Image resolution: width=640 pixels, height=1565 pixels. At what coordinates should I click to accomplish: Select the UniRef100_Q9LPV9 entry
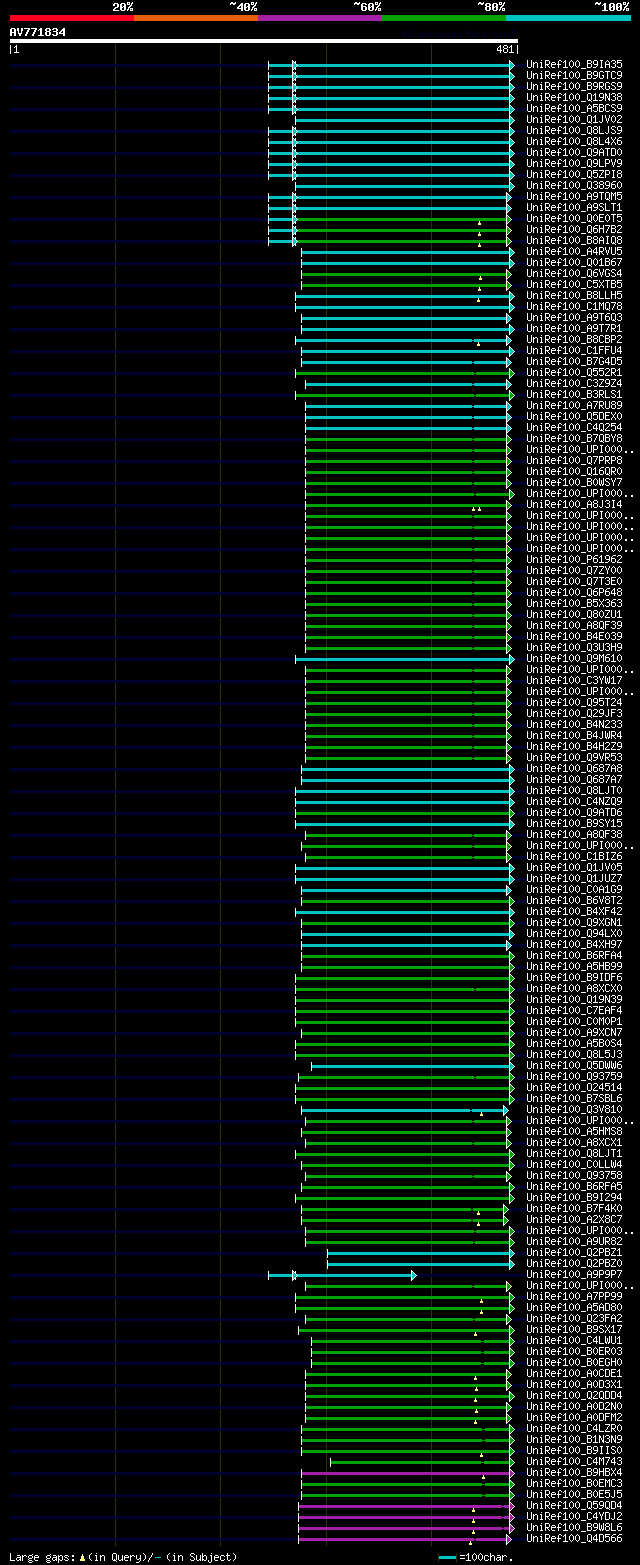click(x=574, y=163)
